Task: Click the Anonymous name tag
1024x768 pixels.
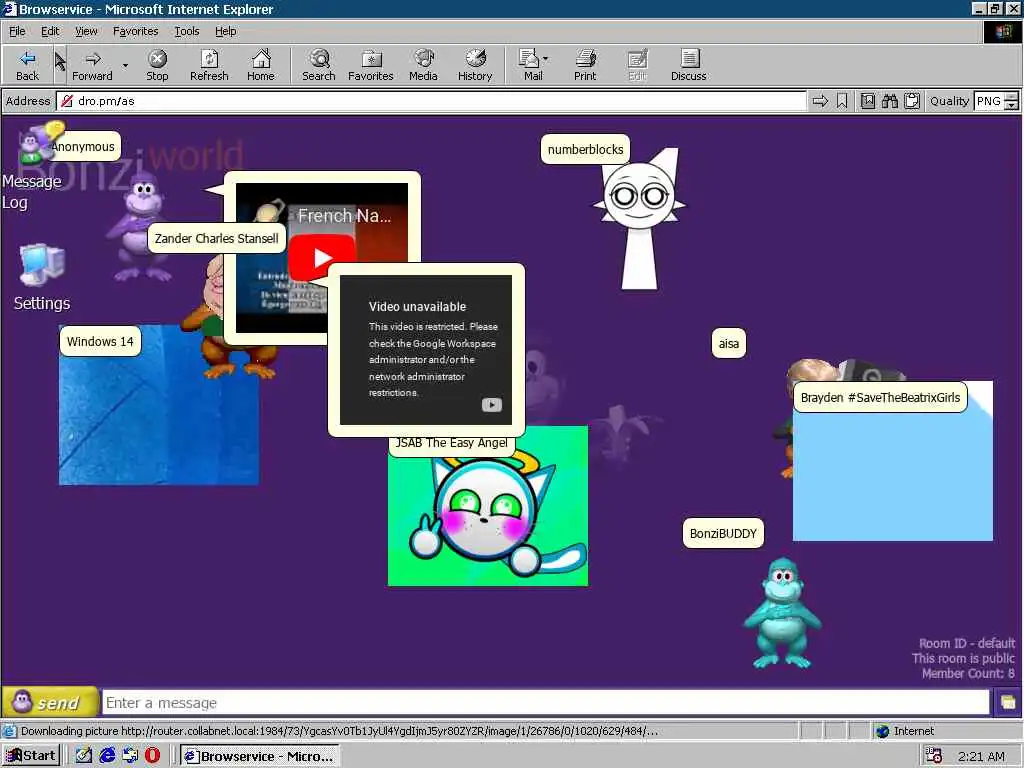Action: [83, 147]
